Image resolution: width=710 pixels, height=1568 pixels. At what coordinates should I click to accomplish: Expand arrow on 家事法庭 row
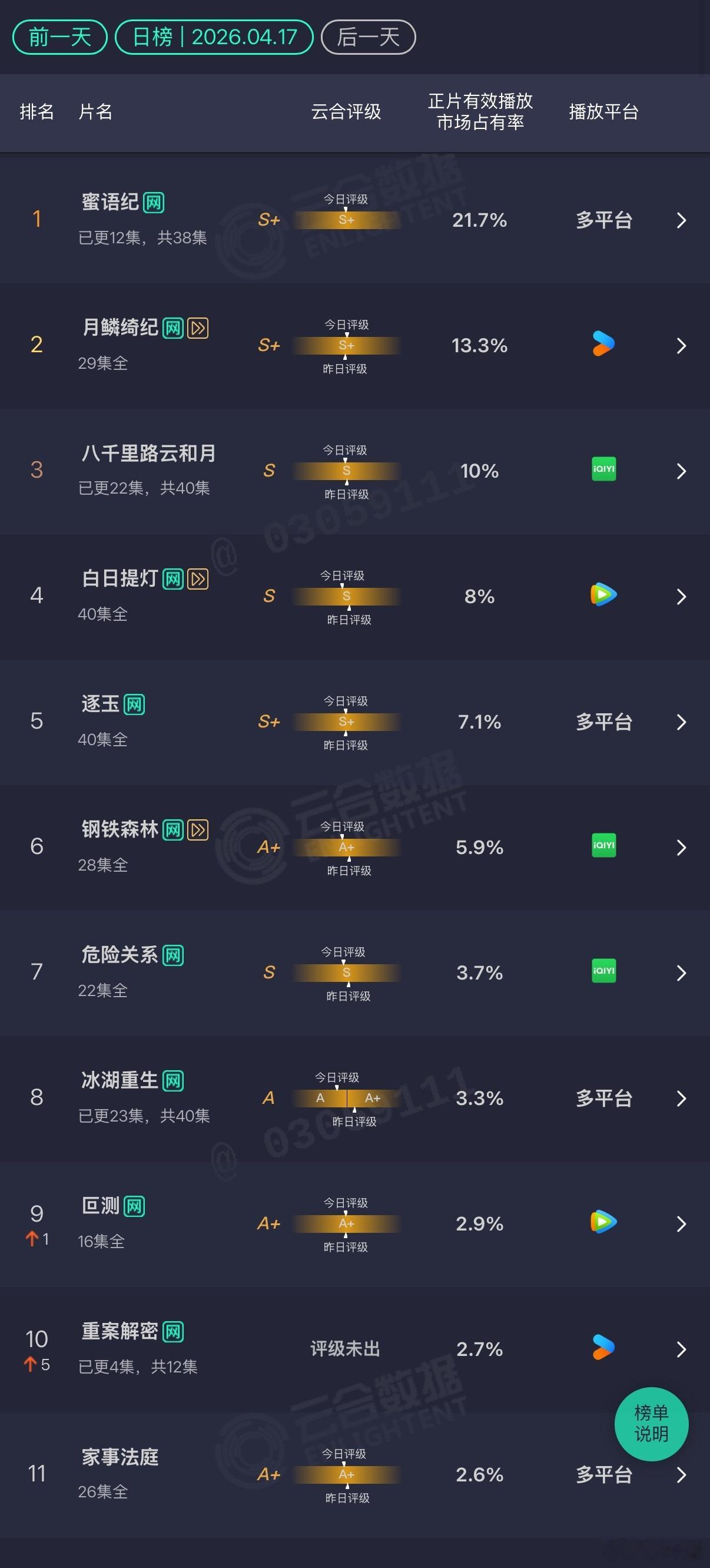(x=681, y=1474)
